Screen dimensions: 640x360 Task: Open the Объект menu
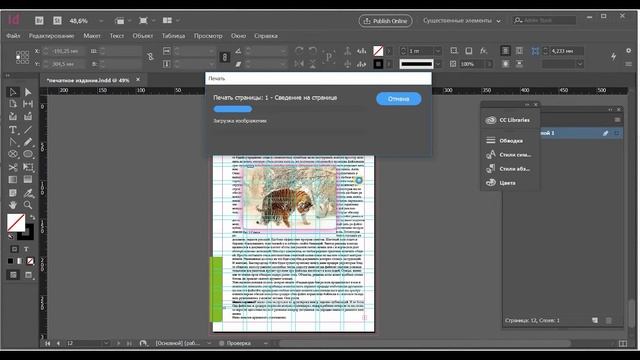pos(143,36)
